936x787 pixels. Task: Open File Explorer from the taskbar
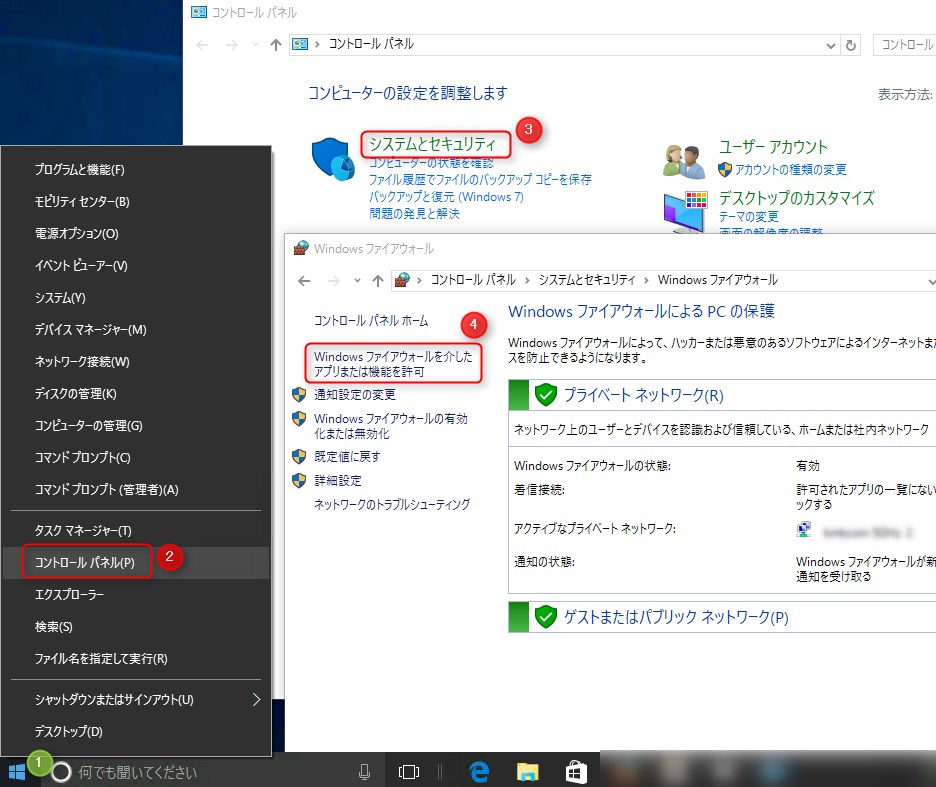[527, 771]
